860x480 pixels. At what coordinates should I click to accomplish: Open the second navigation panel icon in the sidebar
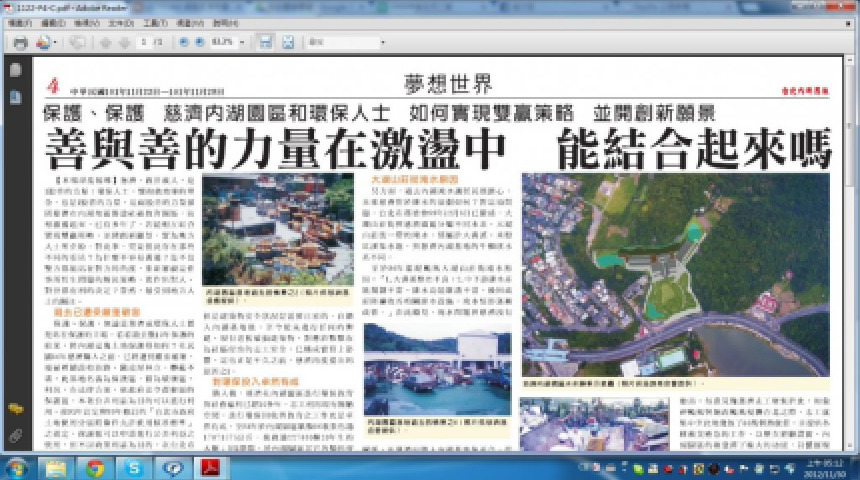pos(15,97)
